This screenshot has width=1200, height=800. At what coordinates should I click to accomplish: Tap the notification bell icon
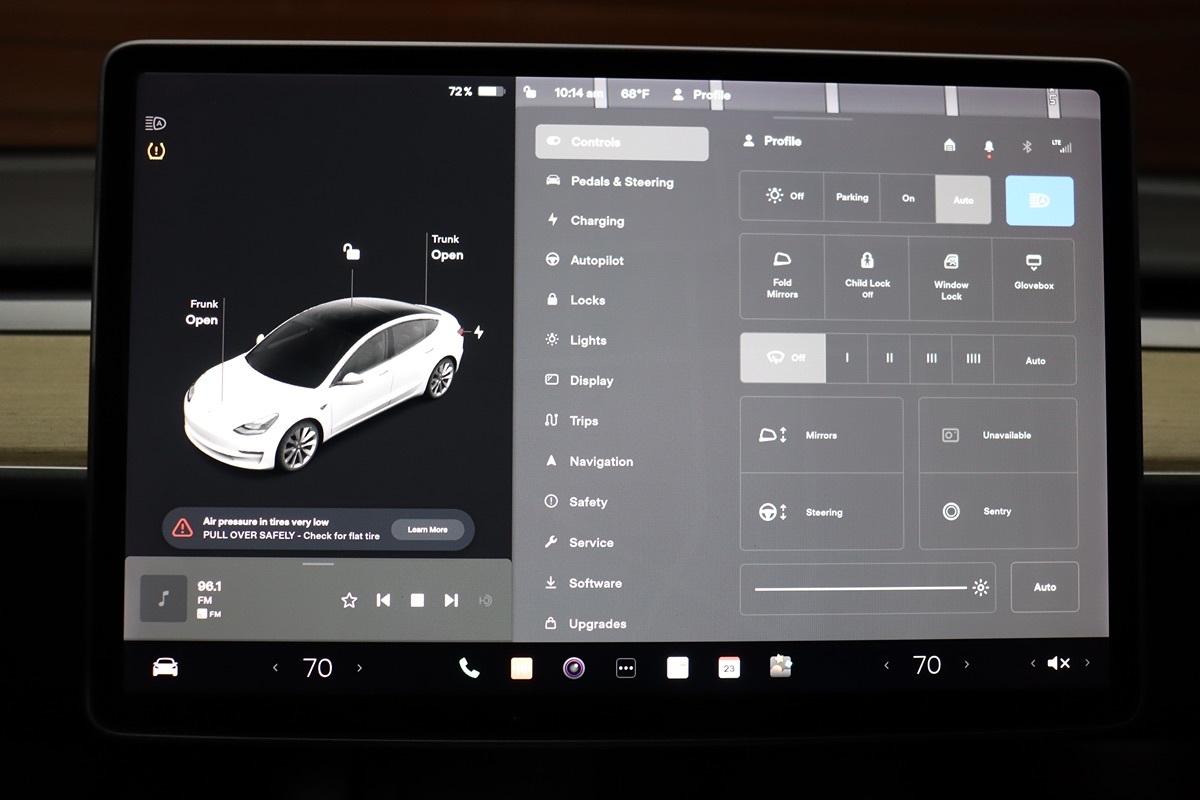point(989,147)
